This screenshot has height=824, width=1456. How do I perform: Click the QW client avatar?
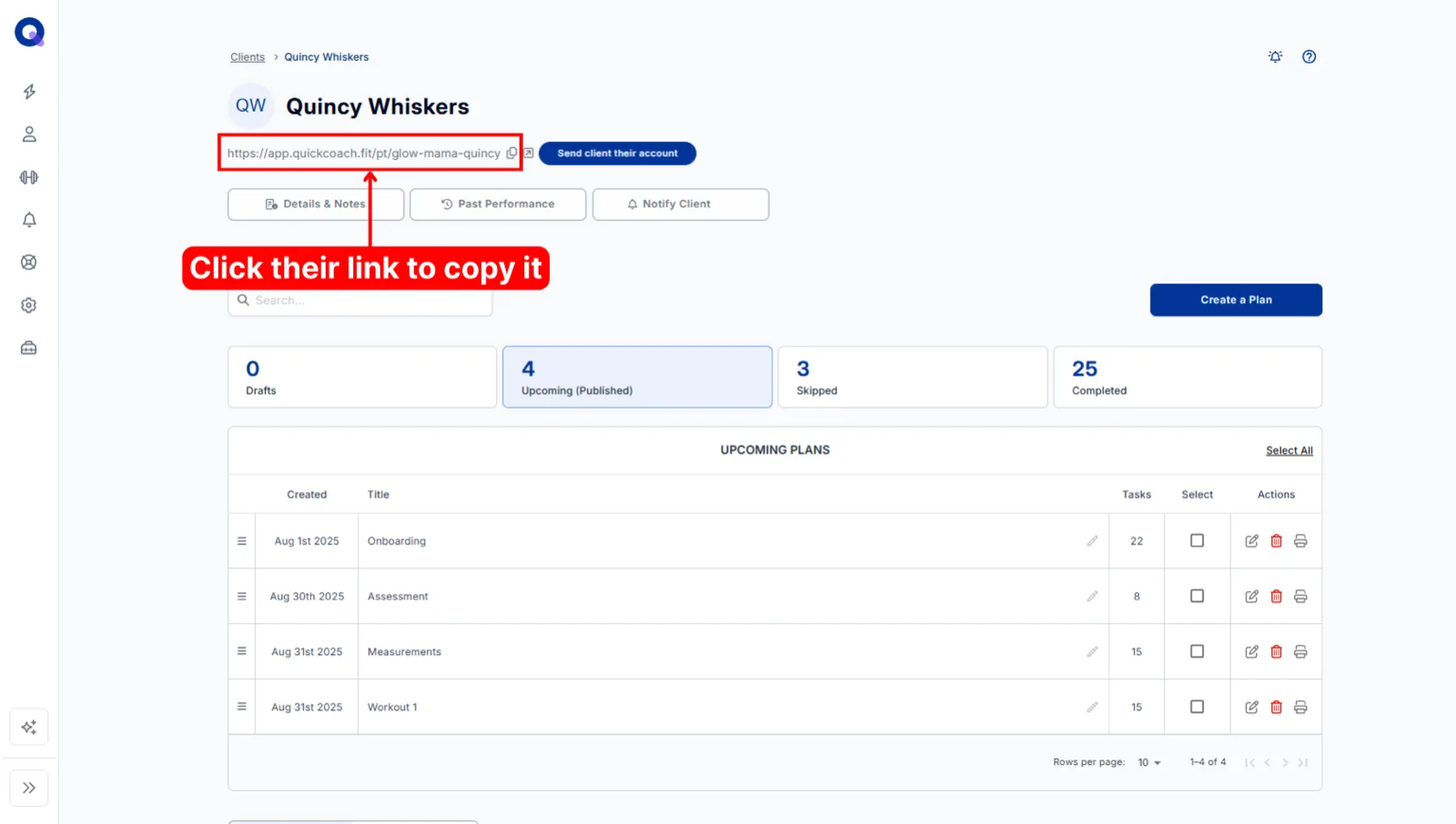coord(251,106)
